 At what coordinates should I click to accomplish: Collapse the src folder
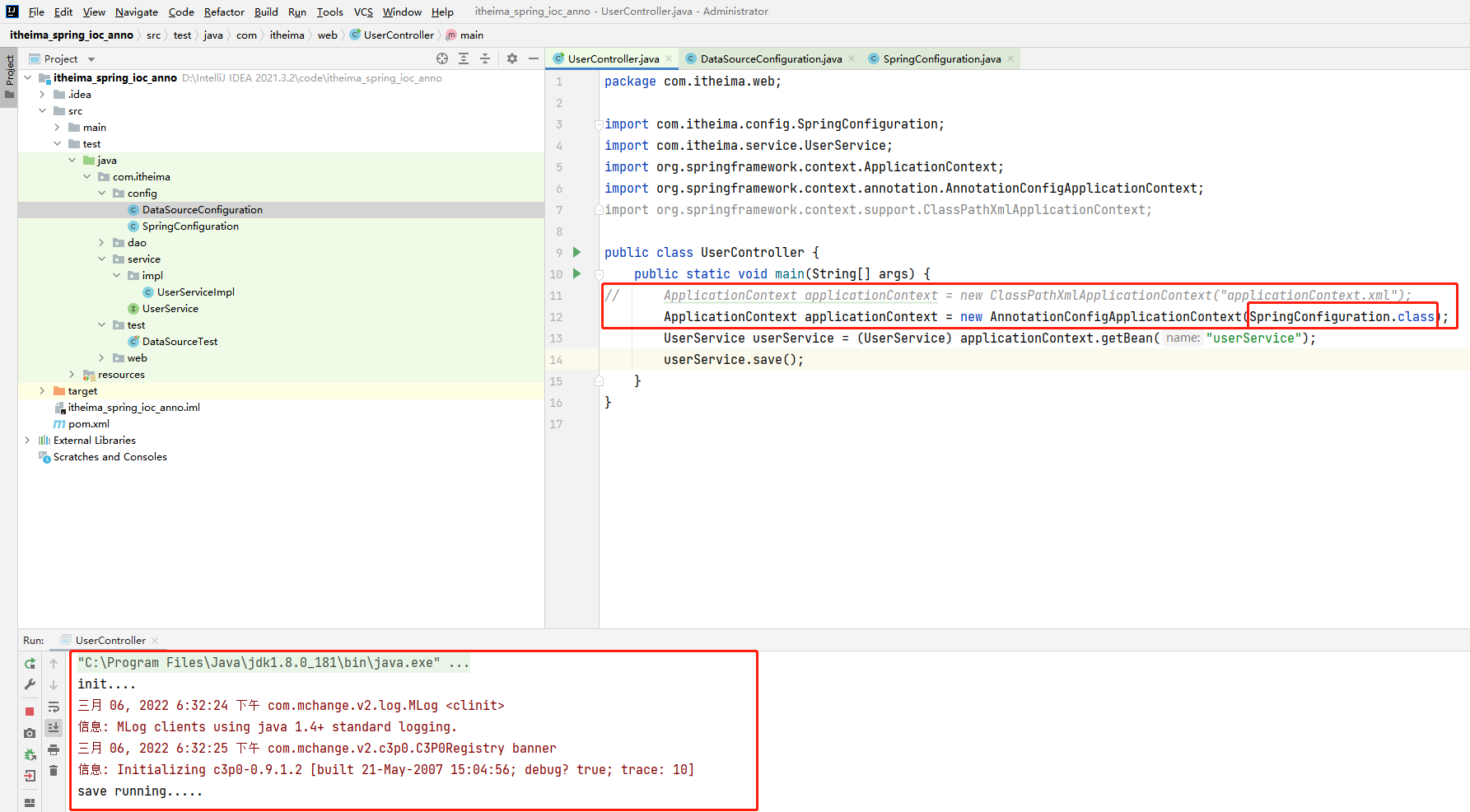pos(43,110)
